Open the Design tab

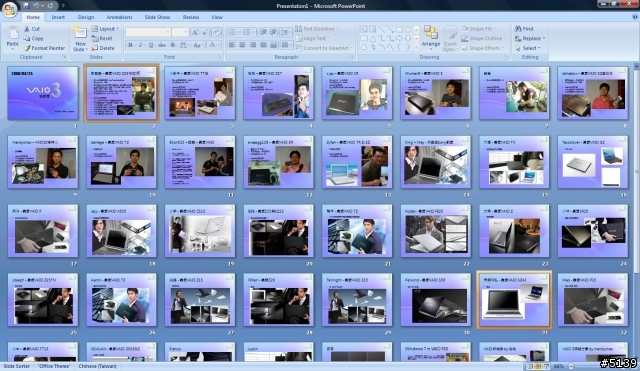pos(86,17)
